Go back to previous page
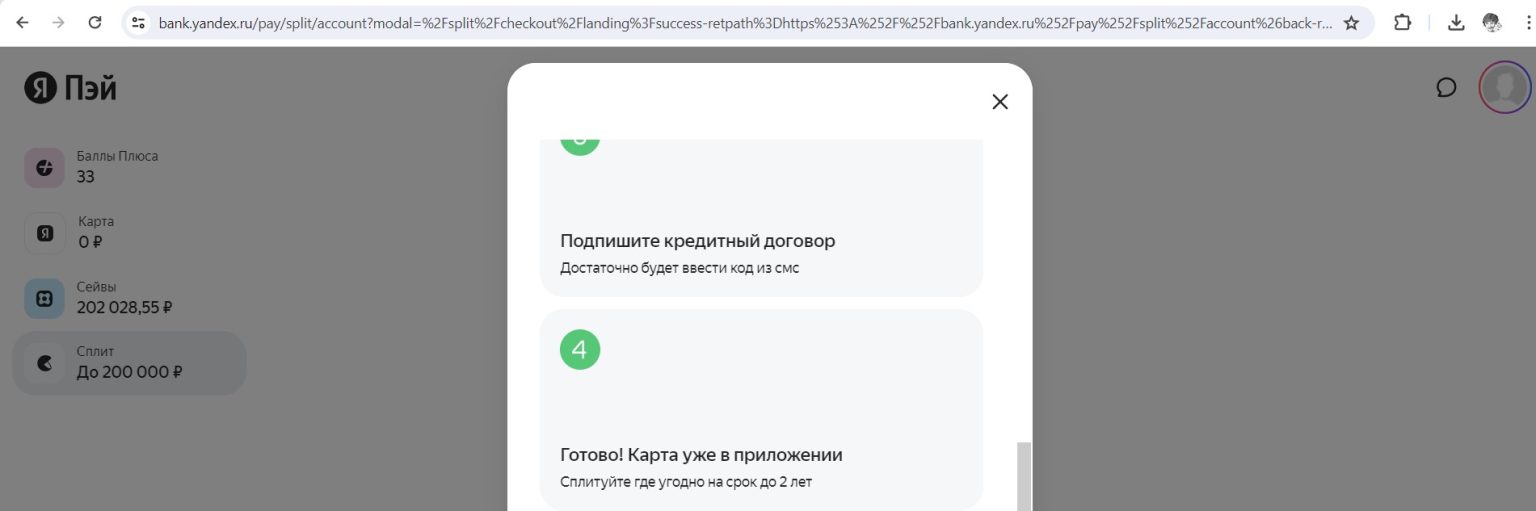The width and height of the screenshot is (1536, 511). click(x=22, y=22)
